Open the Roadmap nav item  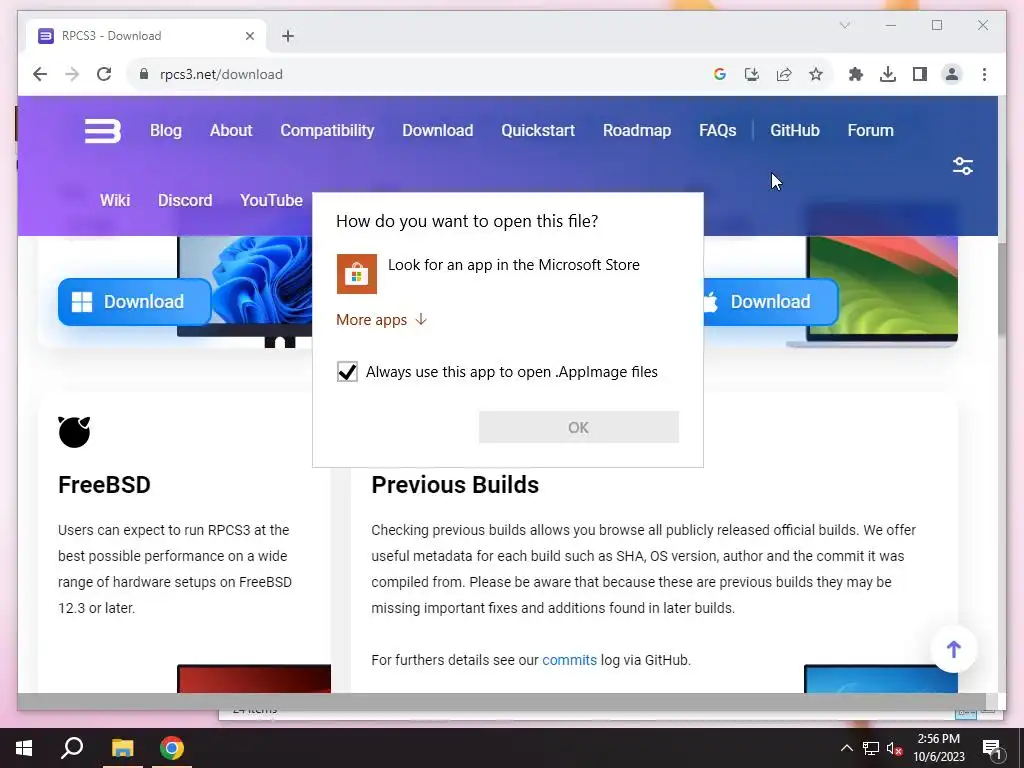point(637,131)
